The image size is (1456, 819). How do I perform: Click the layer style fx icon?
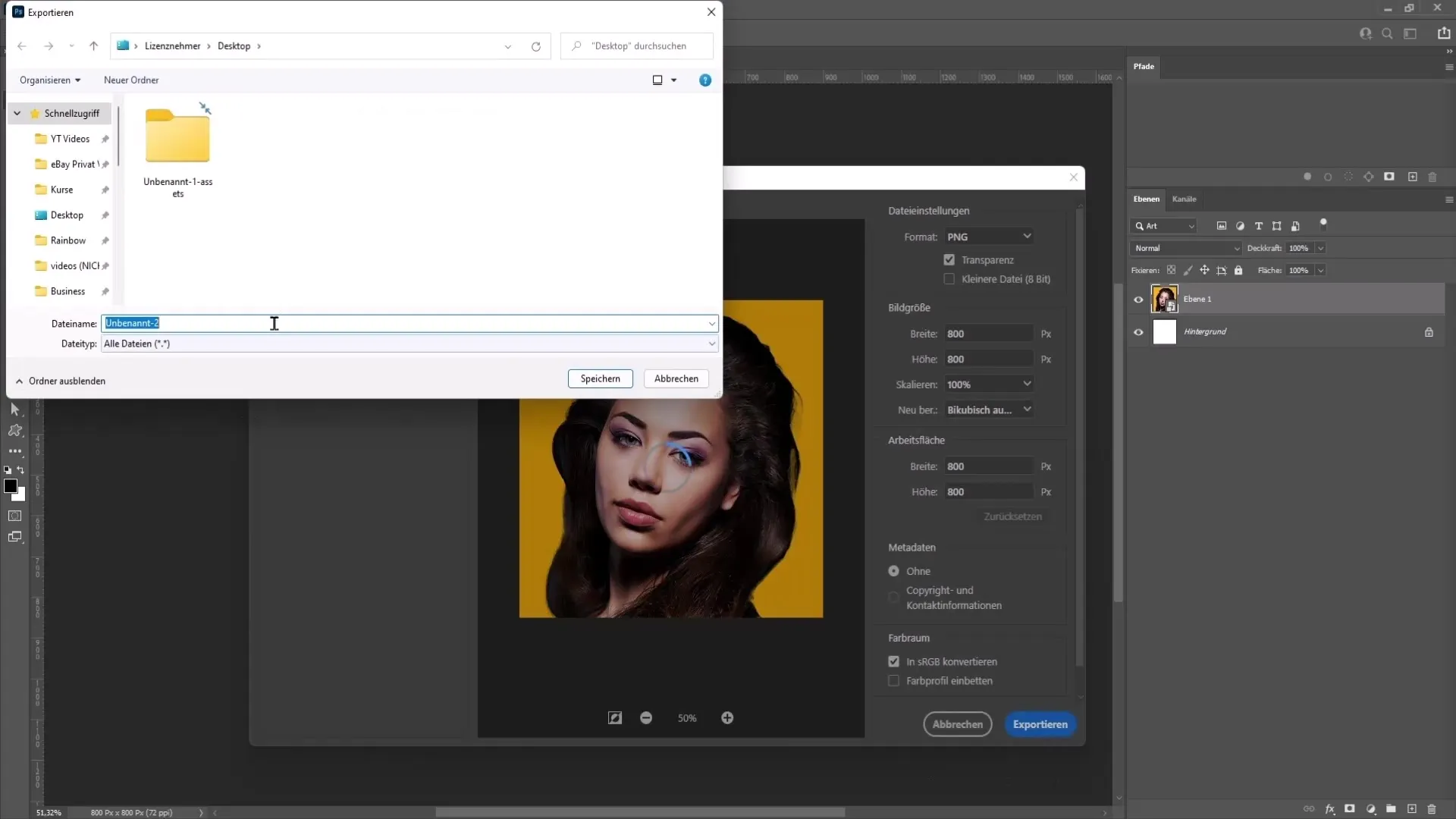click(1329, 809)
